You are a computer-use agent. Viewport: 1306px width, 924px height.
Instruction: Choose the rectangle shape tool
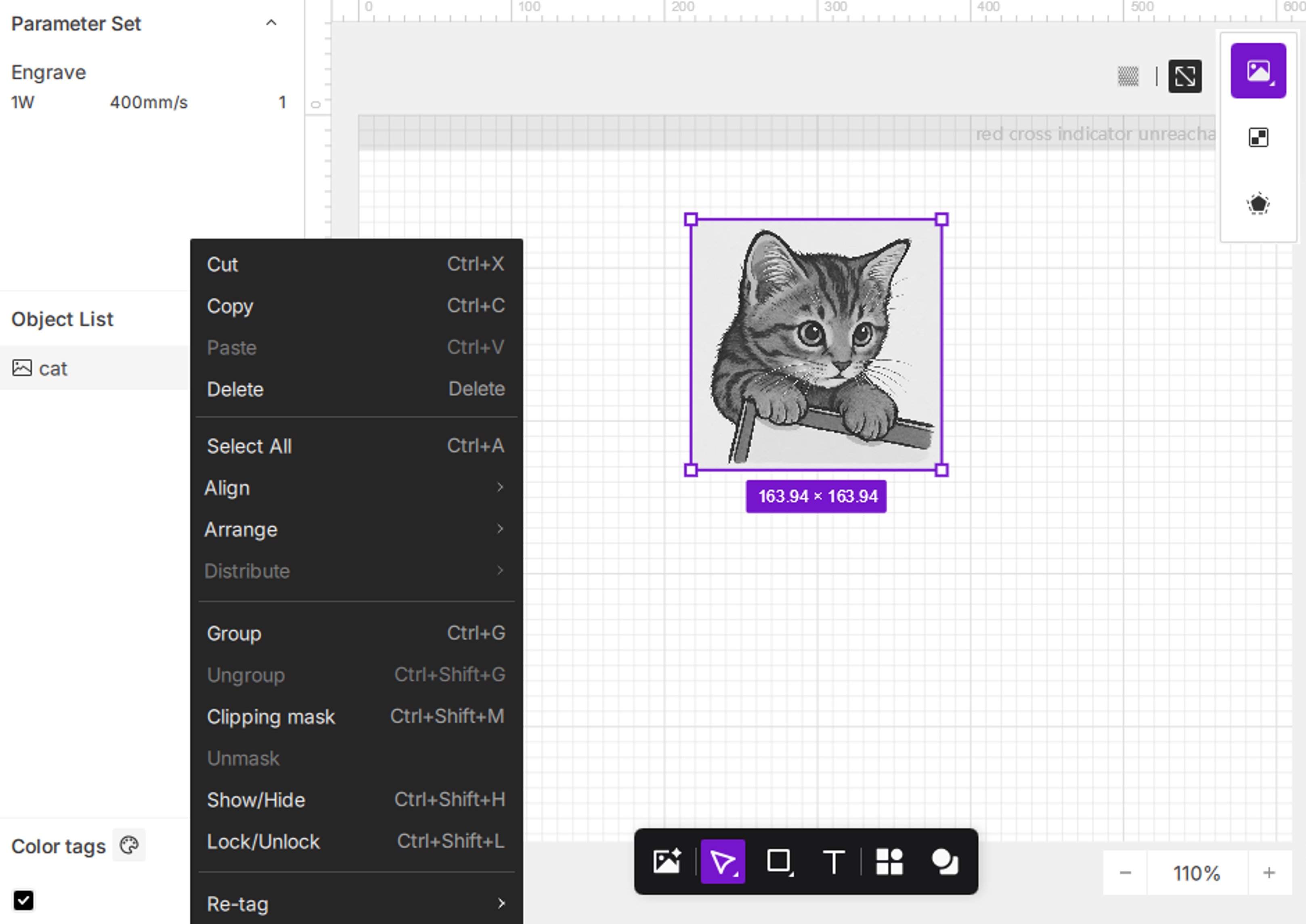pos(778,861)
